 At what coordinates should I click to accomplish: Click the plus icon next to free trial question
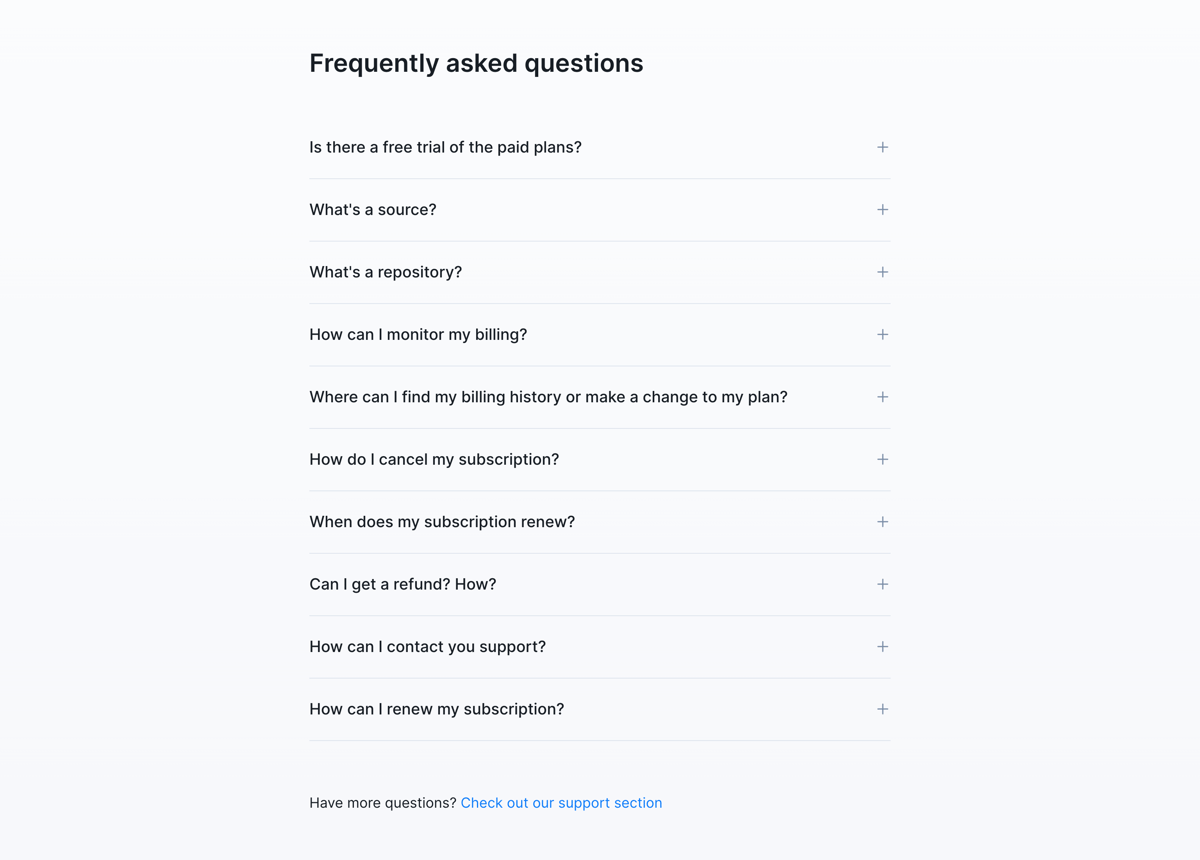[882, 147]
